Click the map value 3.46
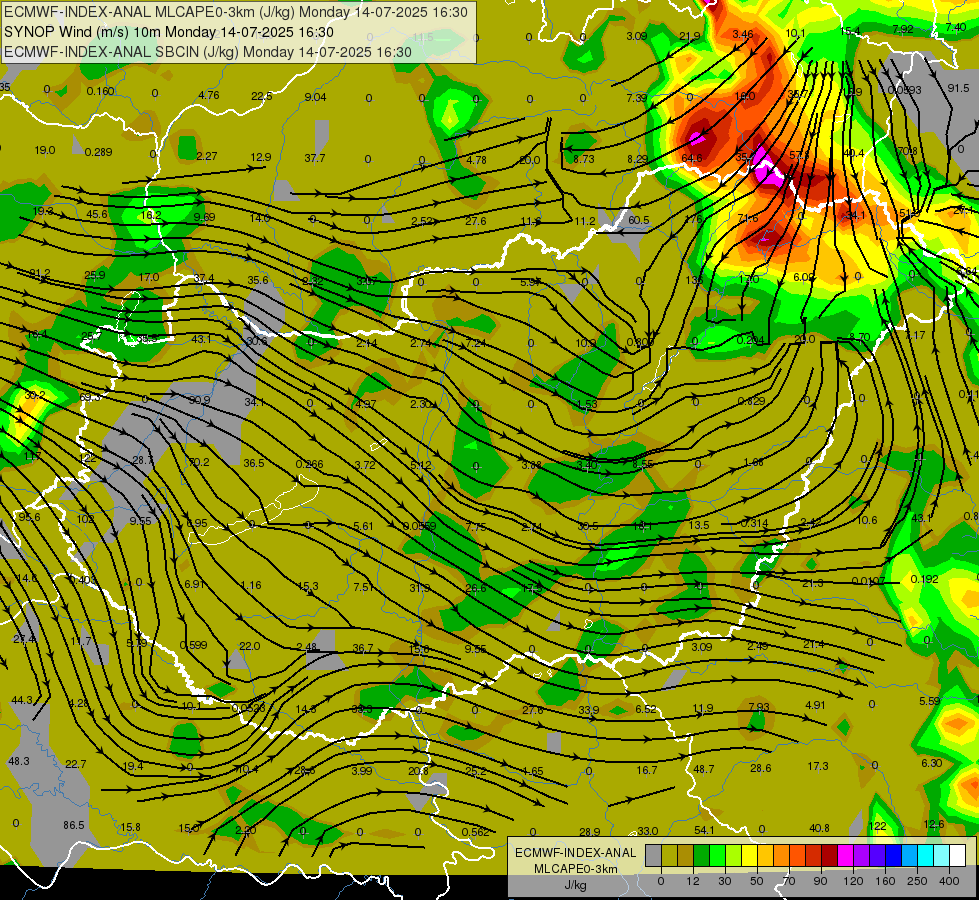 [743, 34]
